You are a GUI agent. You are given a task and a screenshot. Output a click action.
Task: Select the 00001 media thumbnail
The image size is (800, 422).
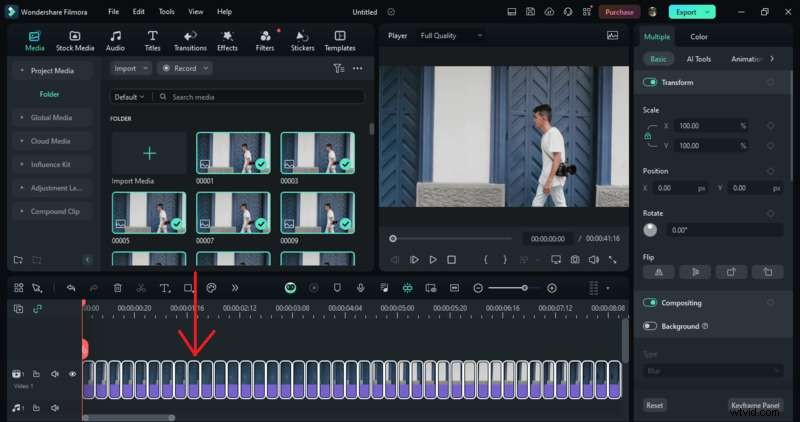(x=233, y=153)
